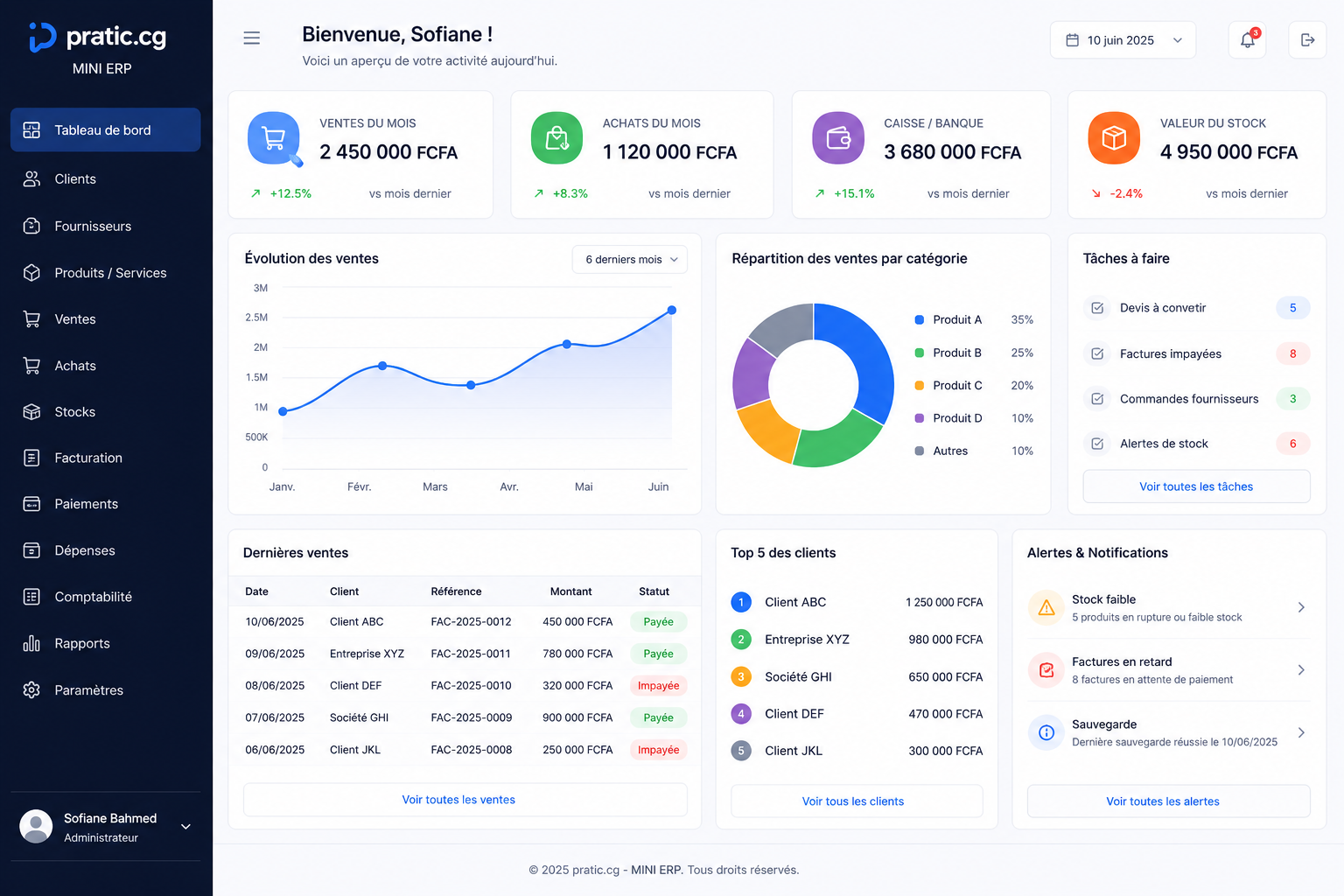
Task: Open the notification bell icon
Action: (1247, 40)
